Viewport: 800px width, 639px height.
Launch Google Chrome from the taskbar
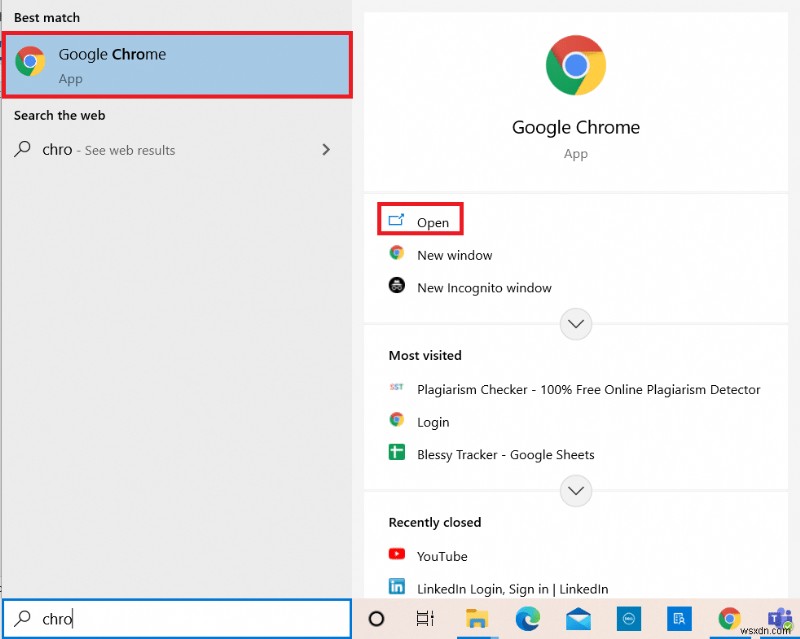pyautogui.click(x=730, y=620)
